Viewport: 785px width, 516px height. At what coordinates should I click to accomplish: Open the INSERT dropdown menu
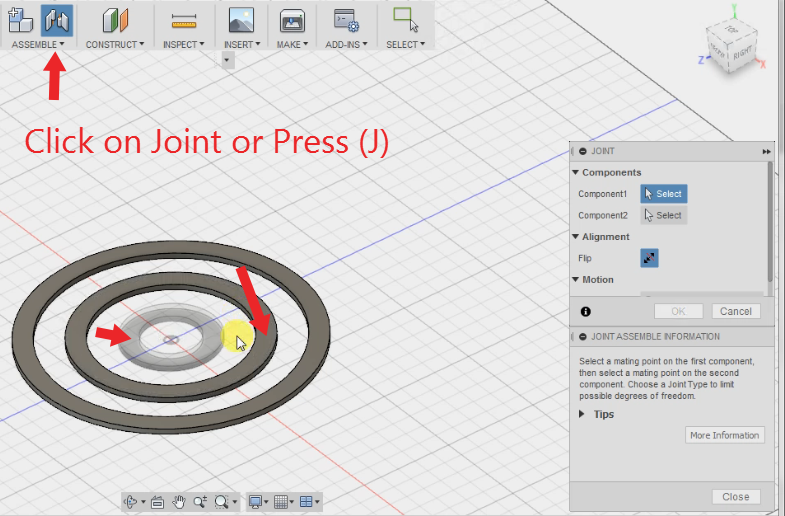pyautogui.click(x=242, y=45)
